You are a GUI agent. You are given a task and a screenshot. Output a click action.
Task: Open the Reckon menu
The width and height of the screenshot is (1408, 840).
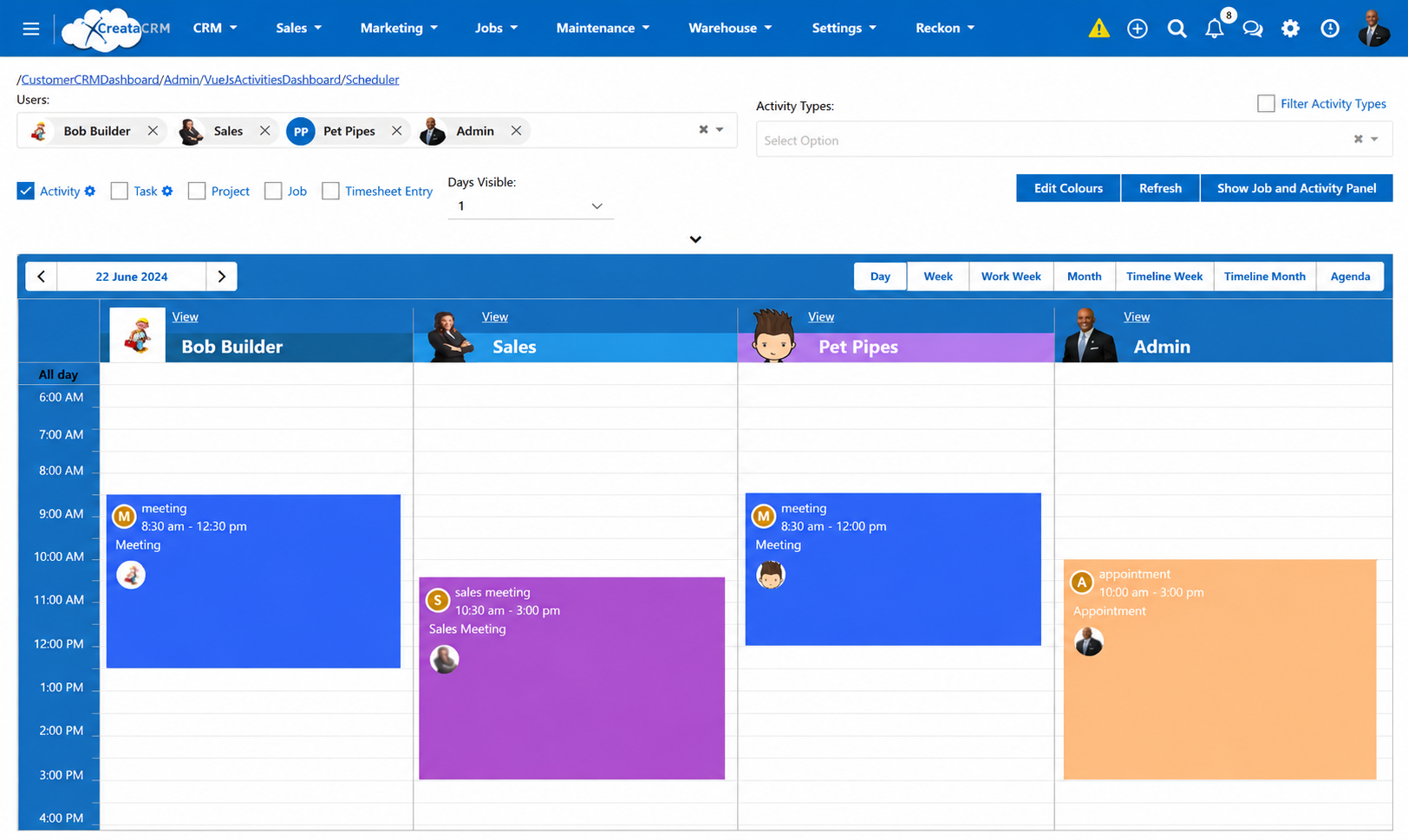[x=945, y=28]
